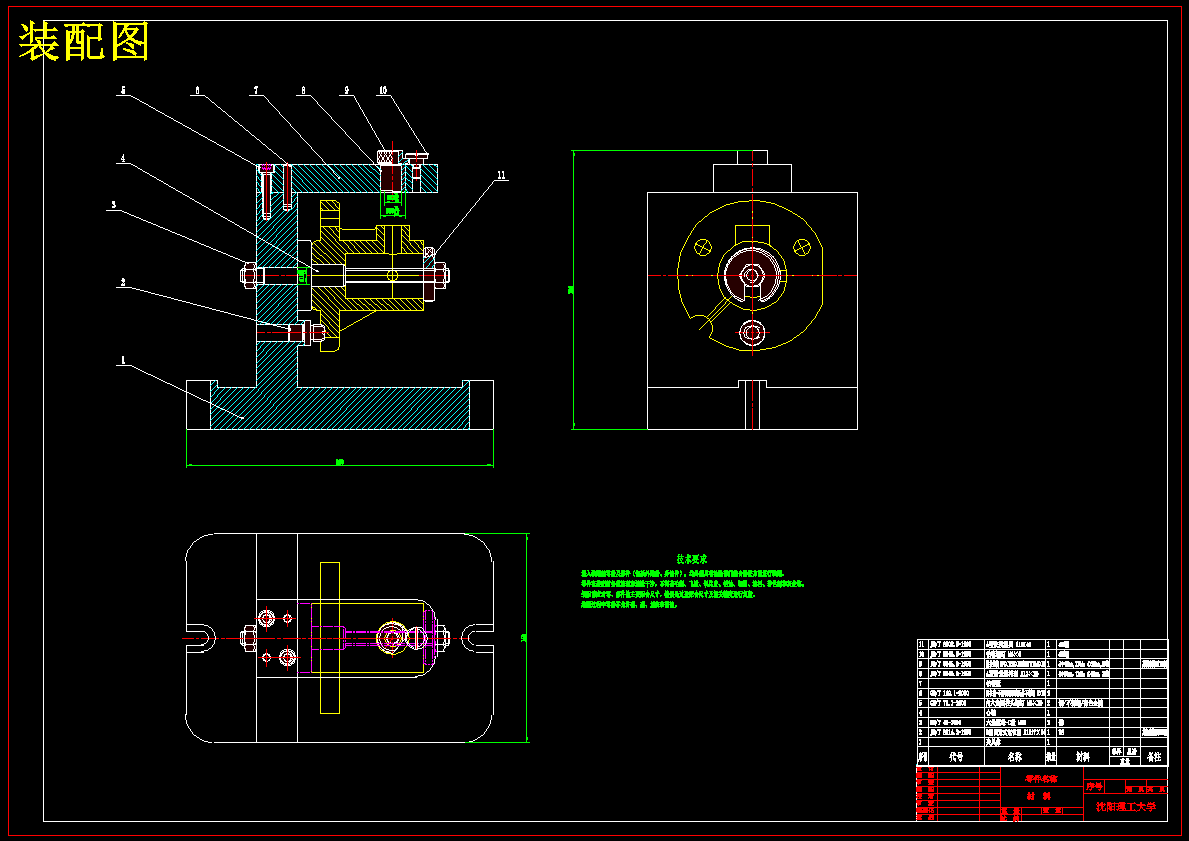The image size is (1189, 841).
Task: Select part balloon number 10
Action: [382, 89]
